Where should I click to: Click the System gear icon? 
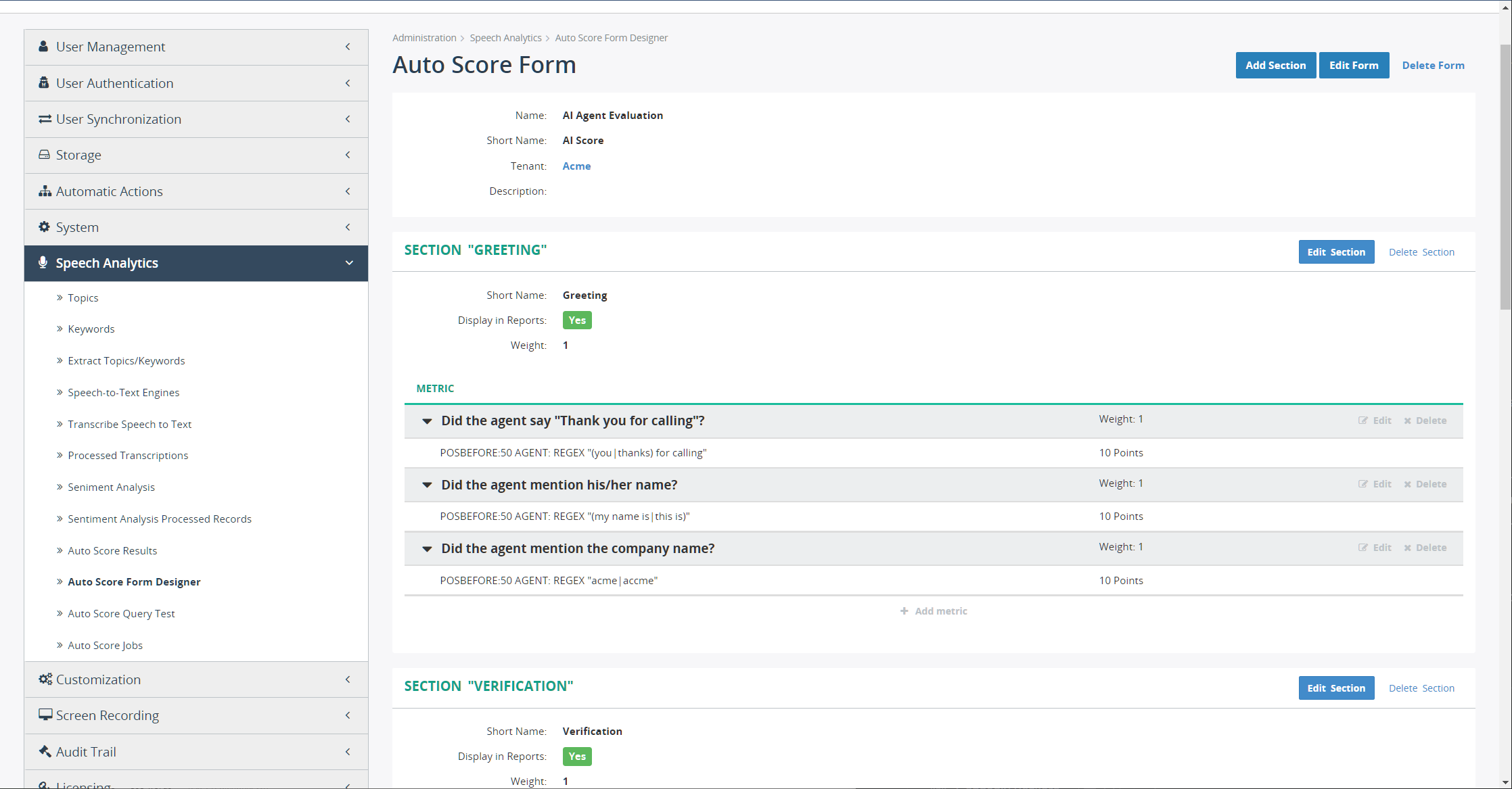coord(44,227)
